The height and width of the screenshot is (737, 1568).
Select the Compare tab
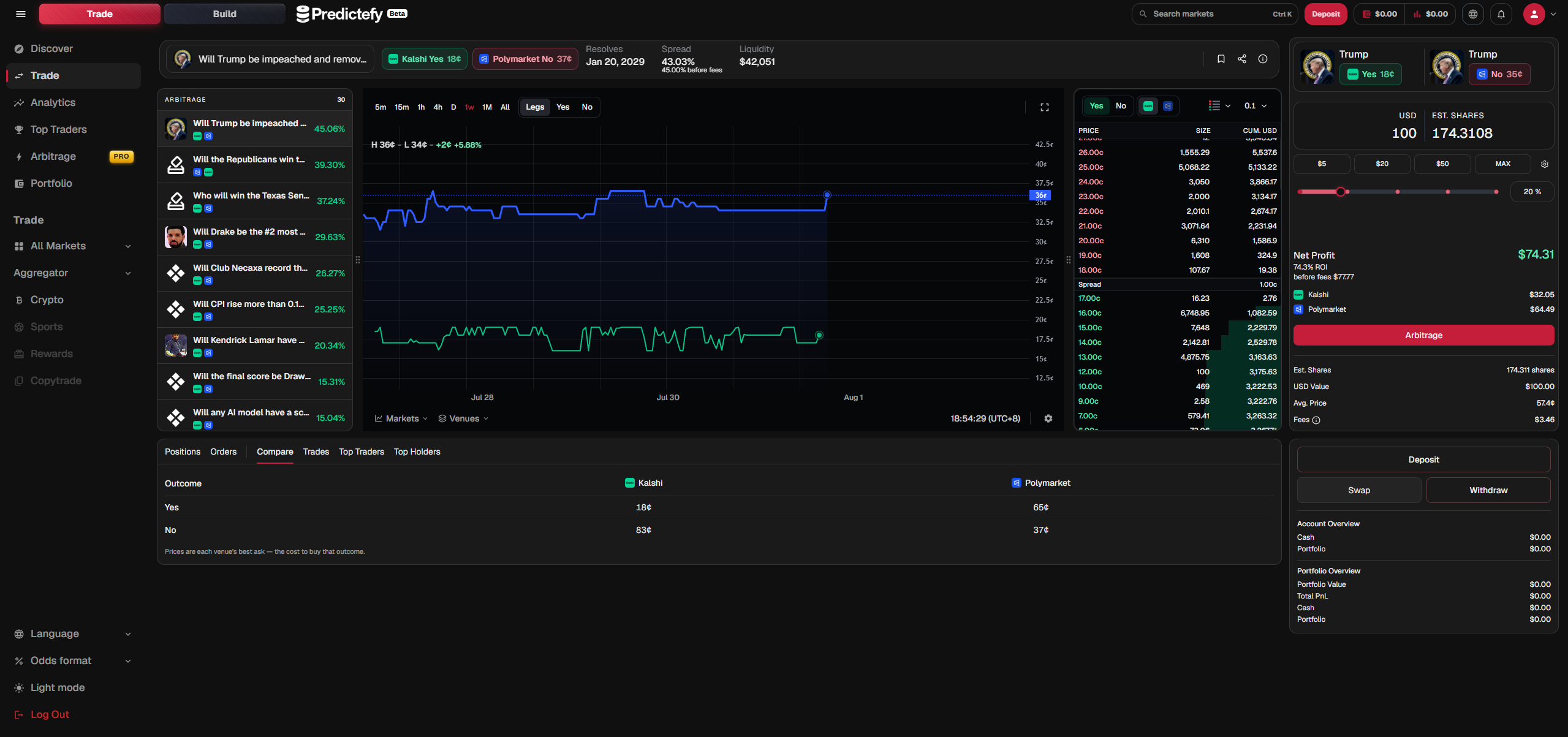point(275,452)
